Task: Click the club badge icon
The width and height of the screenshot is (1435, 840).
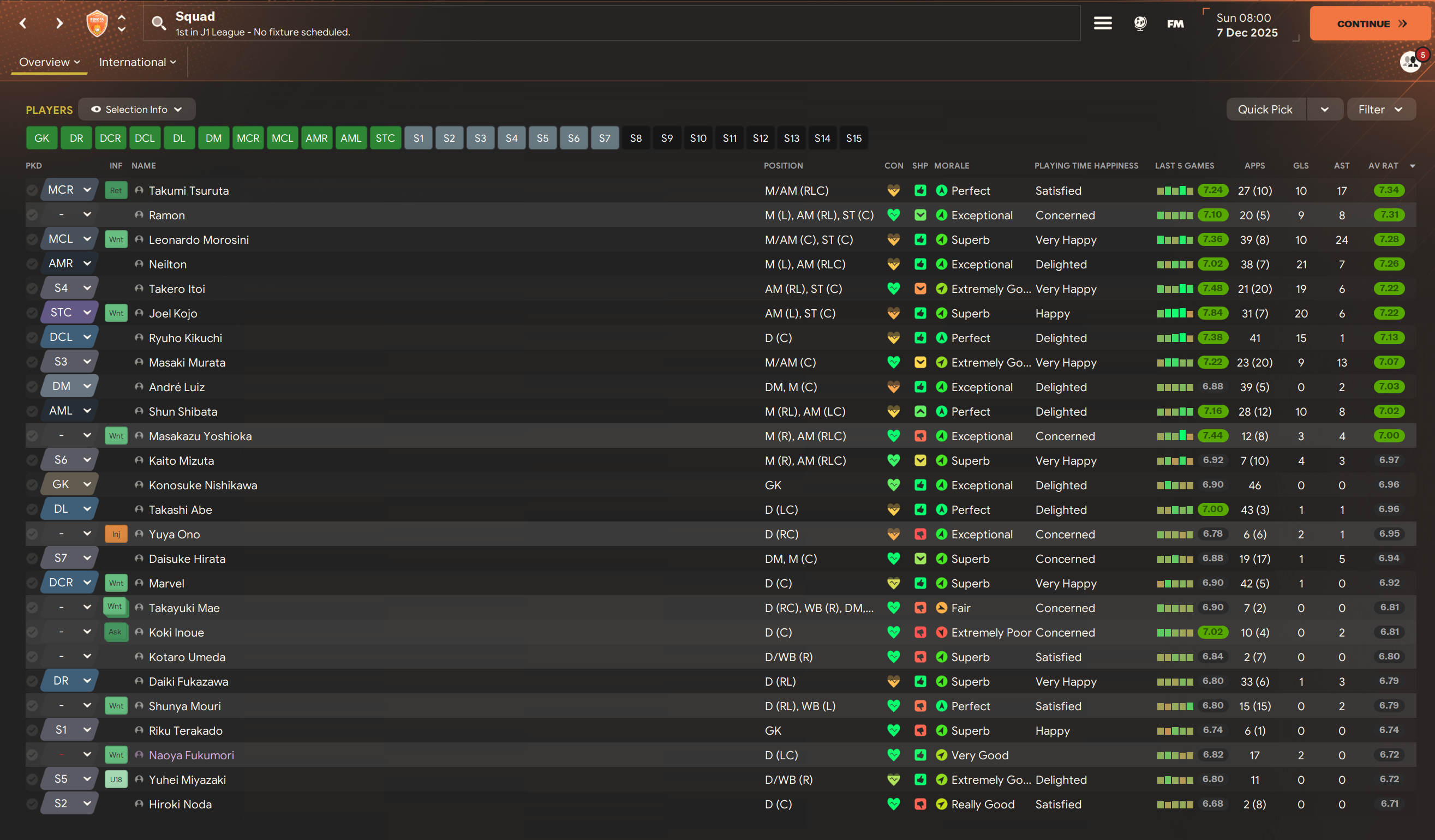Action: [97, 23]
